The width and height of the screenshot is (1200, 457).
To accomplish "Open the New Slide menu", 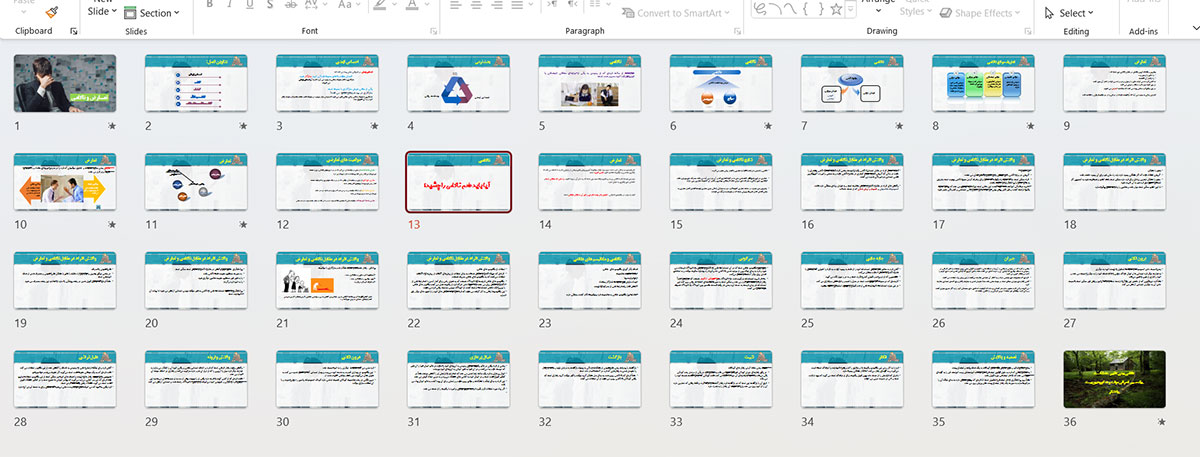I will (x=102, y=11).
